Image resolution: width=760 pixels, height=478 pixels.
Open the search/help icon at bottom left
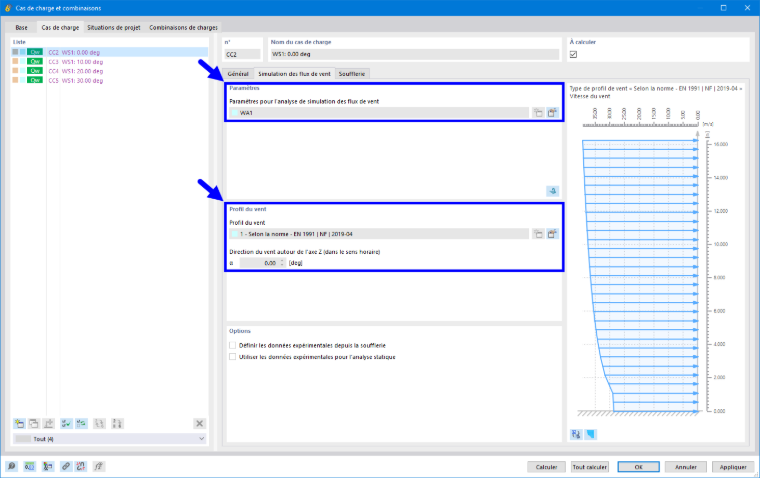12,466
